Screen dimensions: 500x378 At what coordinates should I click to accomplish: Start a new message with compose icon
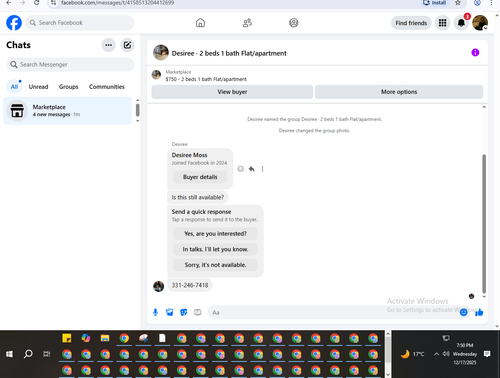click(x=127, y=45)
